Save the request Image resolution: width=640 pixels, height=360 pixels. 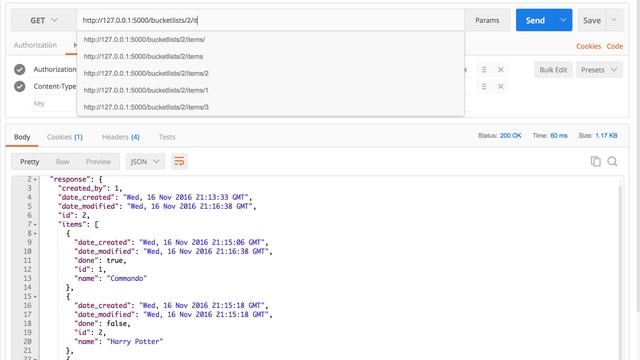click(591, 20)
